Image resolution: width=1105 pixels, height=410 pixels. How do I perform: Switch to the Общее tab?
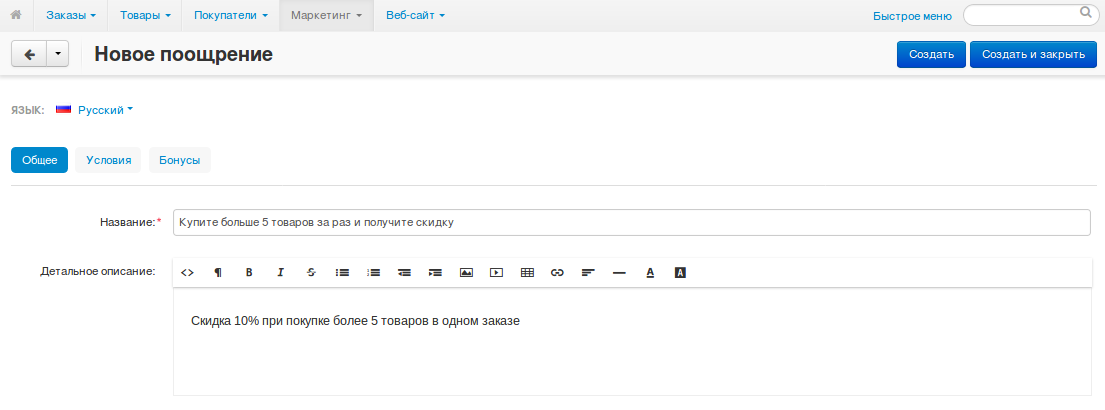coord(39,160)
